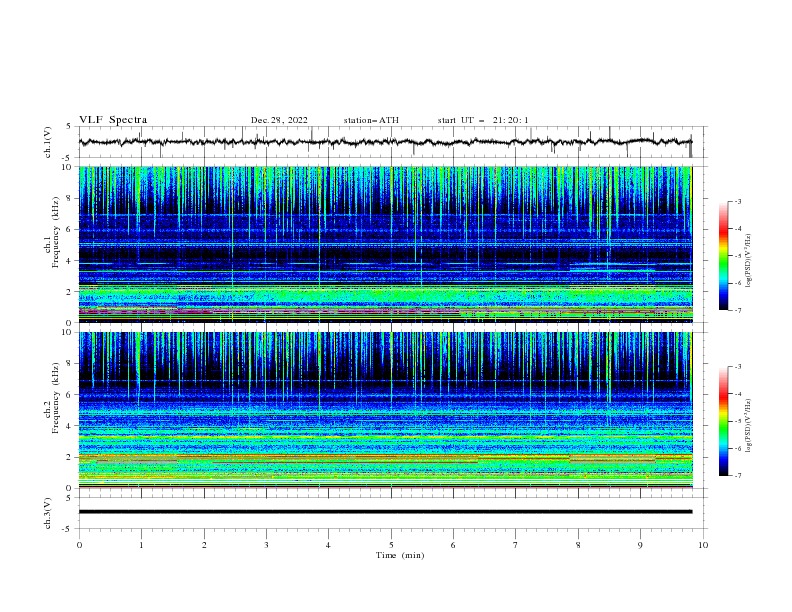Click the ch.1 'log(PSD)(V²/Hz)' colorbar label
The height and width of the screenshot is (612, 792).
749,261
